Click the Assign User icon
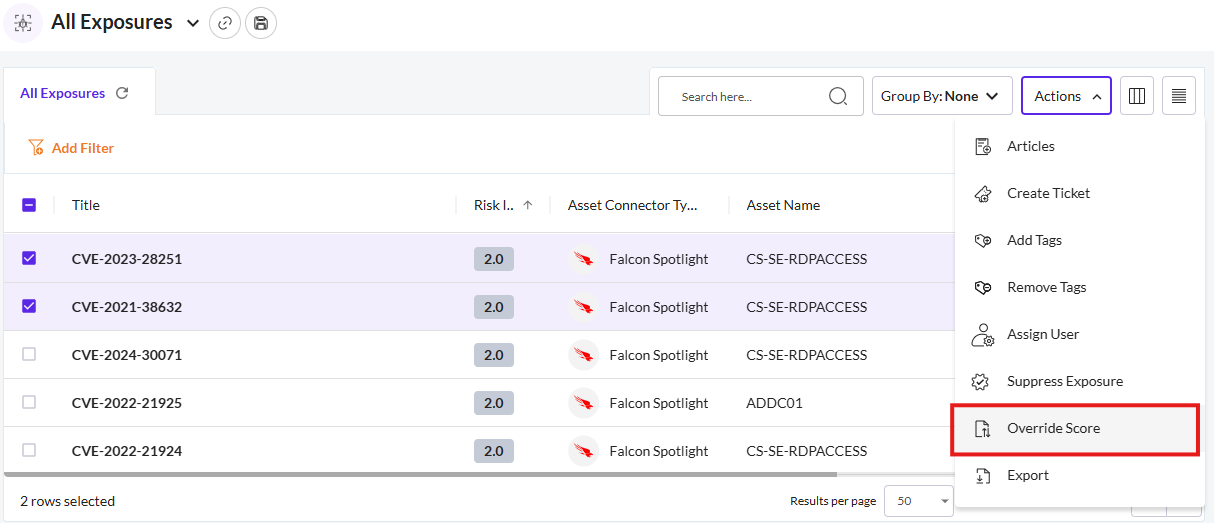Viewport: 1214px width, 523px height. click(x=983, y=334)
